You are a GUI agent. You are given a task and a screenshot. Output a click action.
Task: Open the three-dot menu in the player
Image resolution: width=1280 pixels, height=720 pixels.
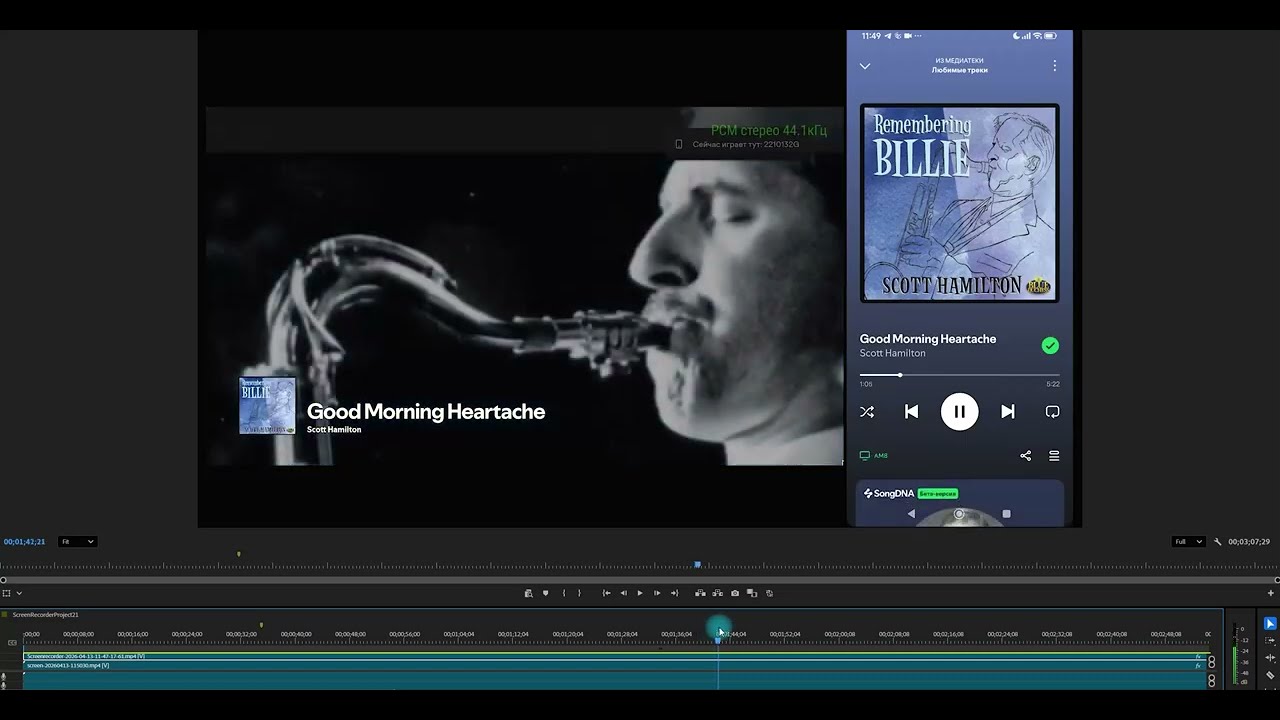point(1054,66)
